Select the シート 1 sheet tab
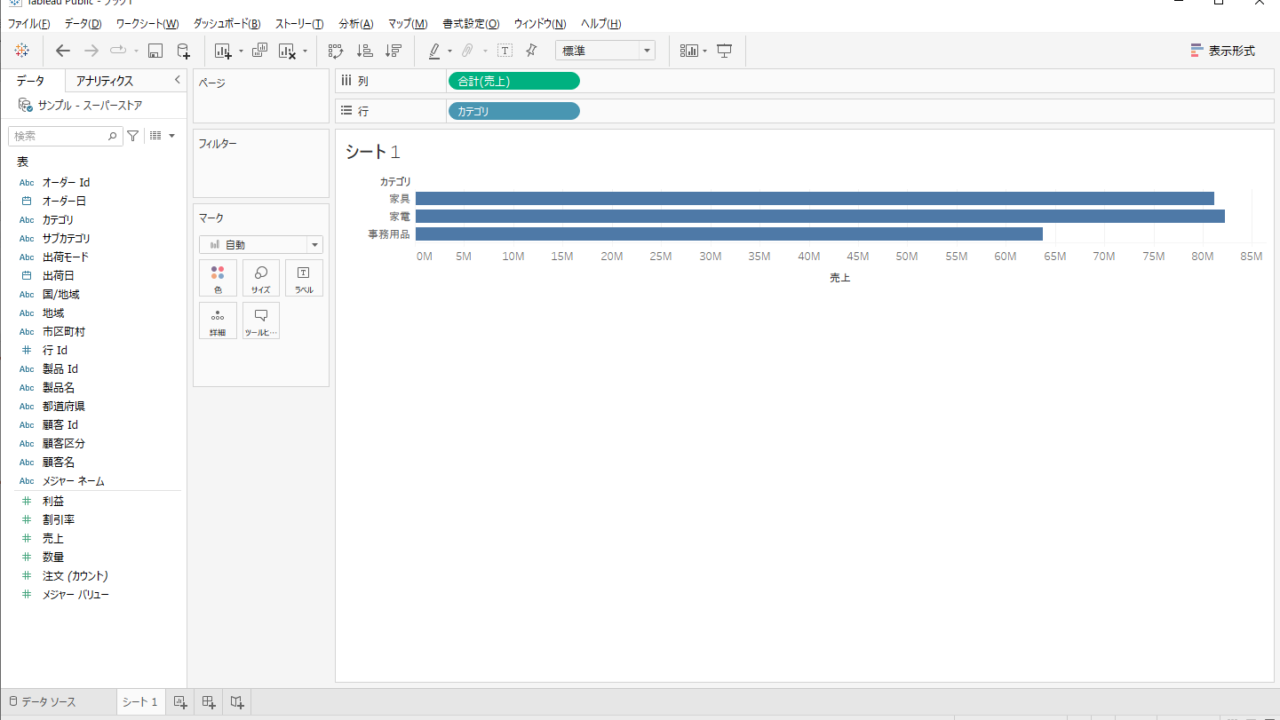 (x=140, y=702)
